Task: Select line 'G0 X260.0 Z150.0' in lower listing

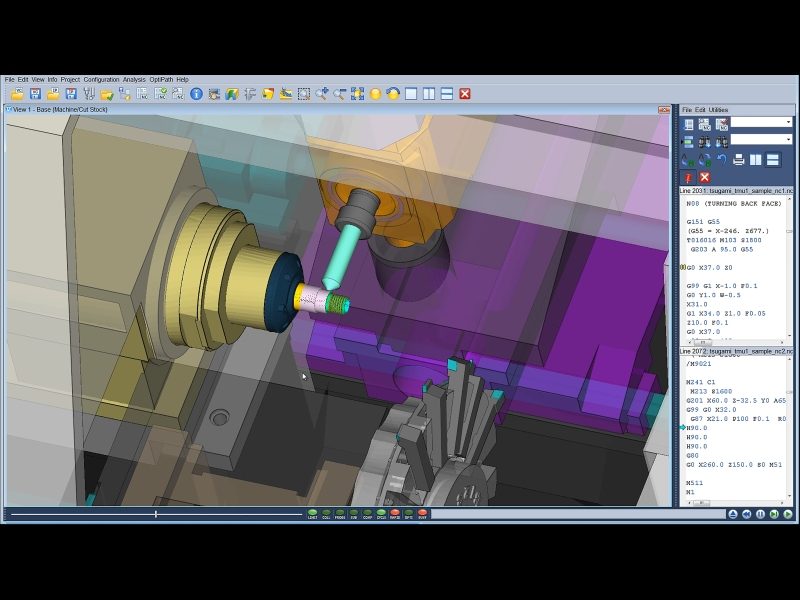Action: (734, 465)
